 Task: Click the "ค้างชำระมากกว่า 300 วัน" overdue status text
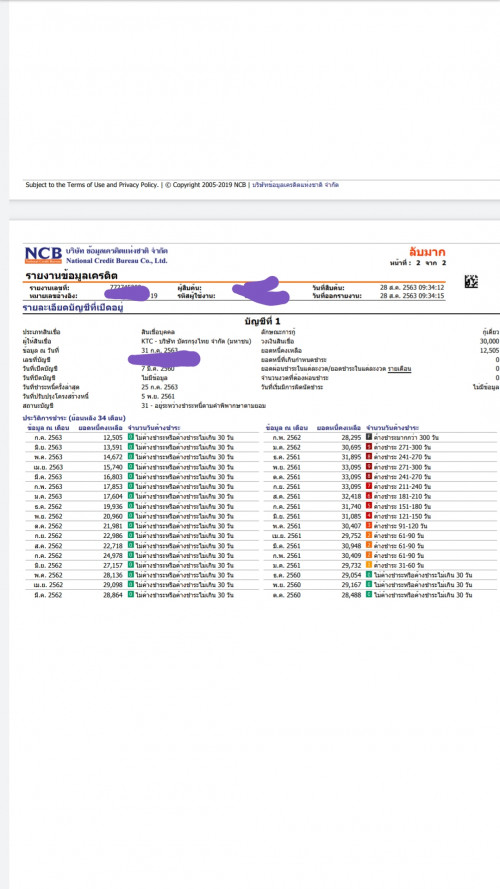coord(406,438)
